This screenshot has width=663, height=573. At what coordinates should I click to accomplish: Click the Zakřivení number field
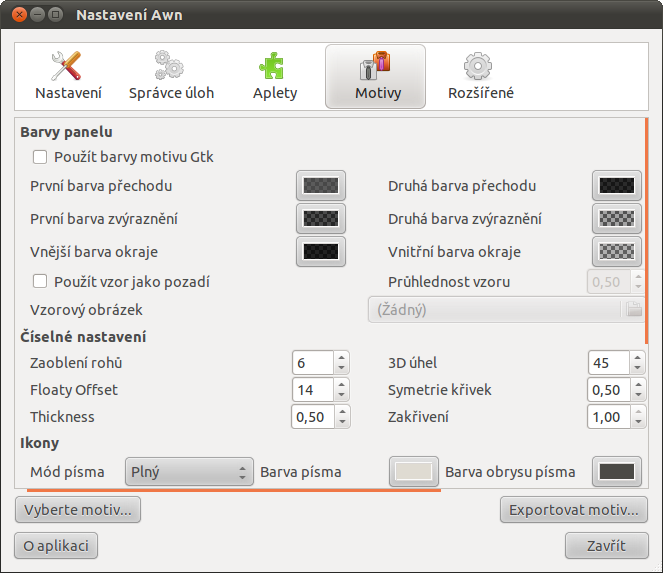(609, 417)
